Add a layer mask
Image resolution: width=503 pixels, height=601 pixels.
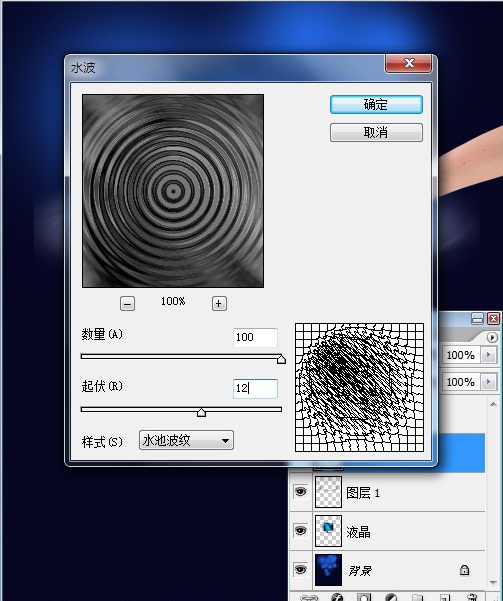click(x=363, y=598)
